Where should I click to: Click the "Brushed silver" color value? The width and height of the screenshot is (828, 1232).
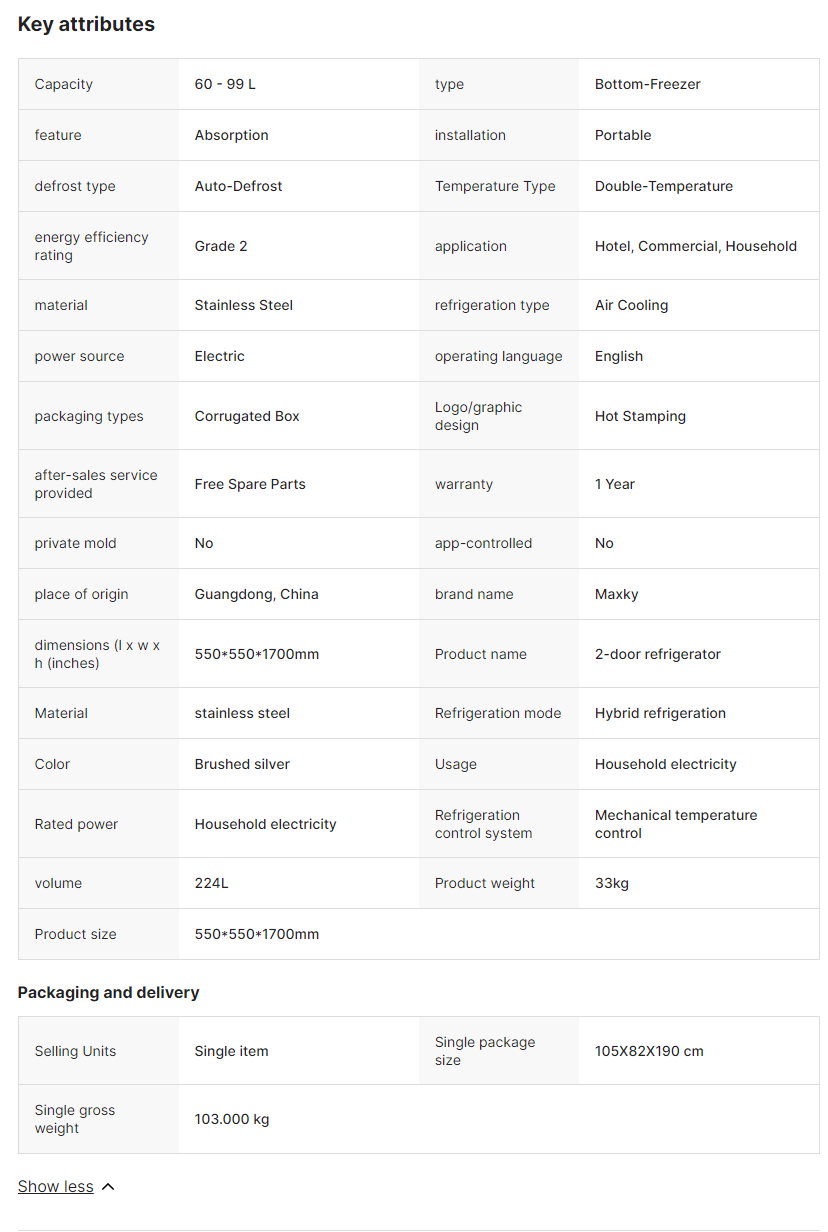[242, 764]
